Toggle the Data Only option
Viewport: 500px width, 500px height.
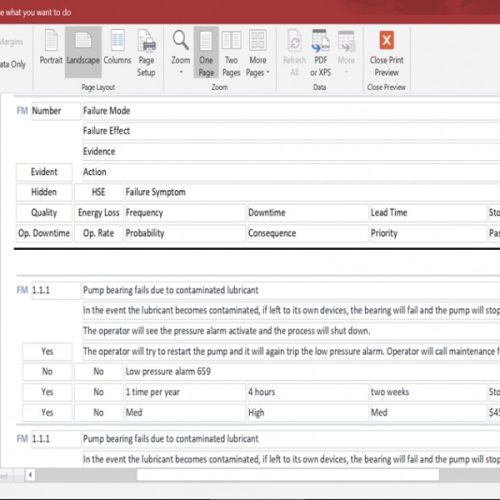coord(12,64)
